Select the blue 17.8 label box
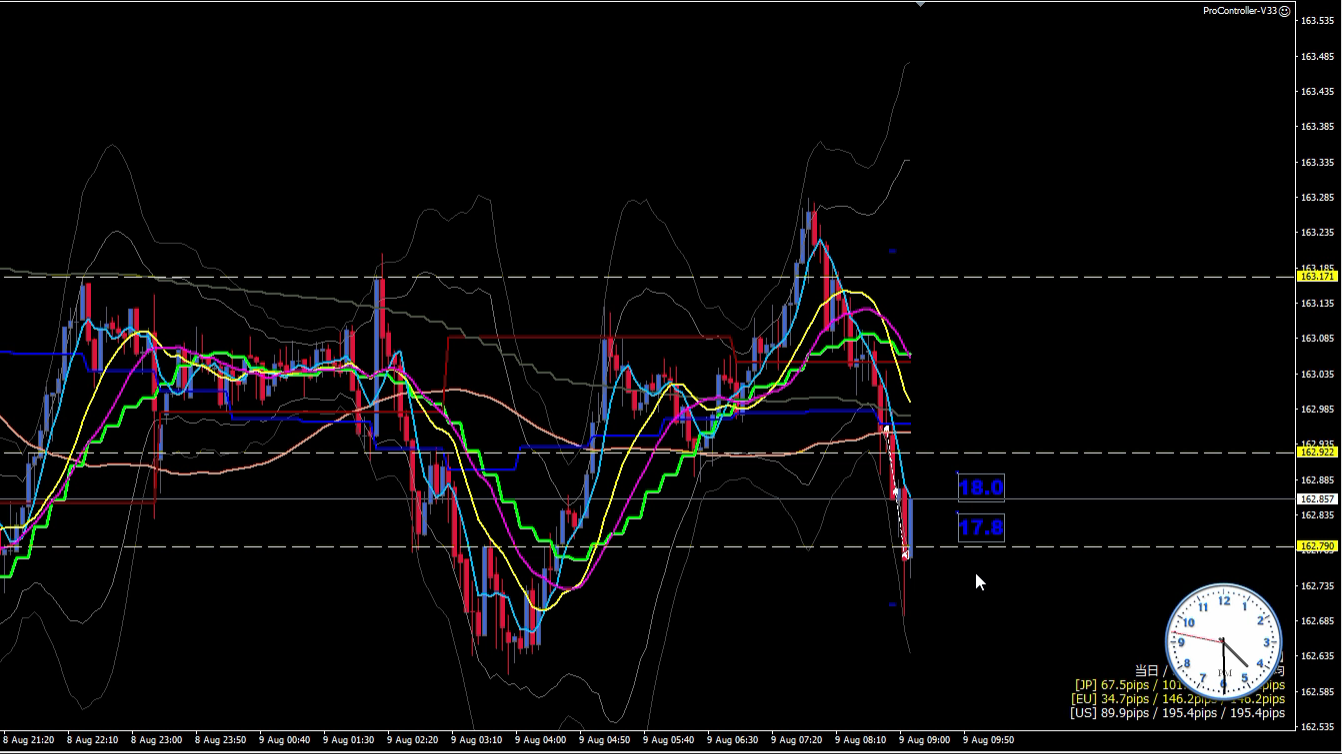 pos(981,528)
